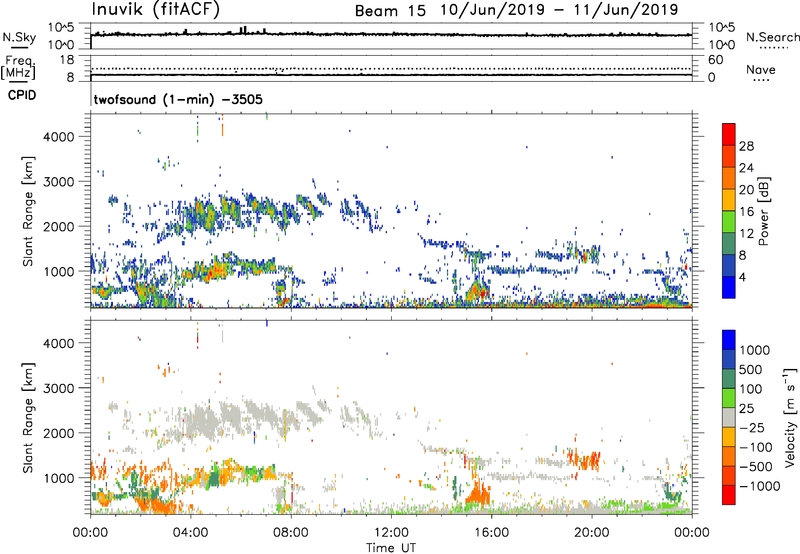Click the "28" label on the power colorbar

coord(746,146)
